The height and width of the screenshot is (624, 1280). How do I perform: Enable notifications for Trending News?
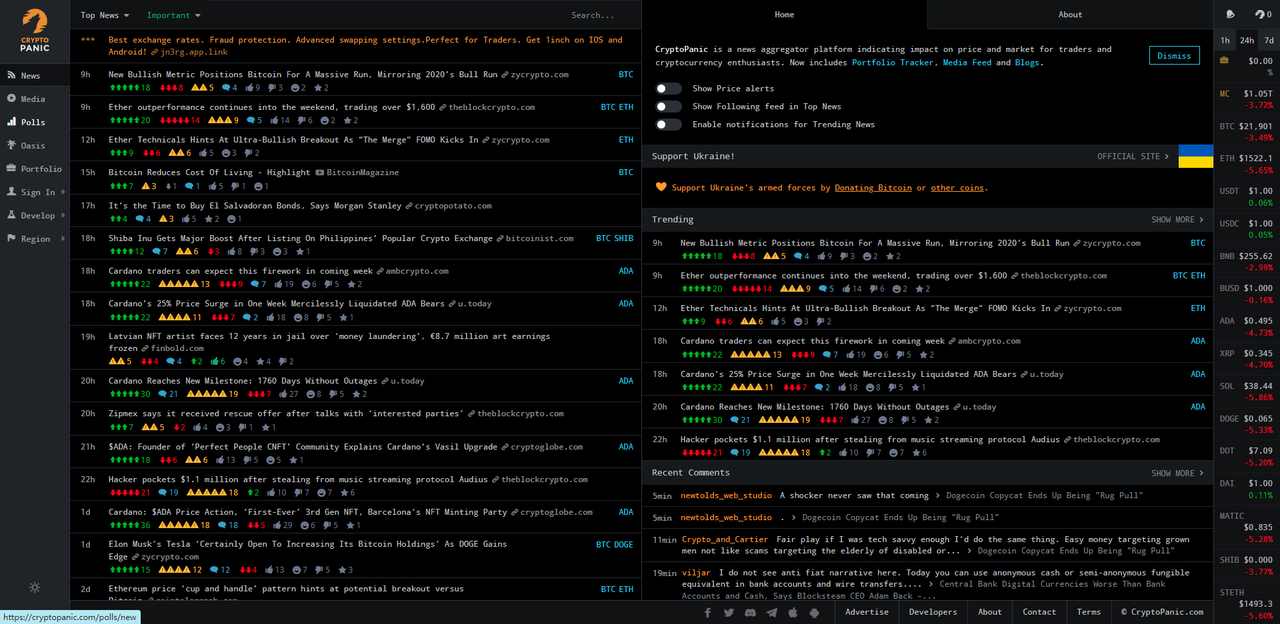coord(668,124)
